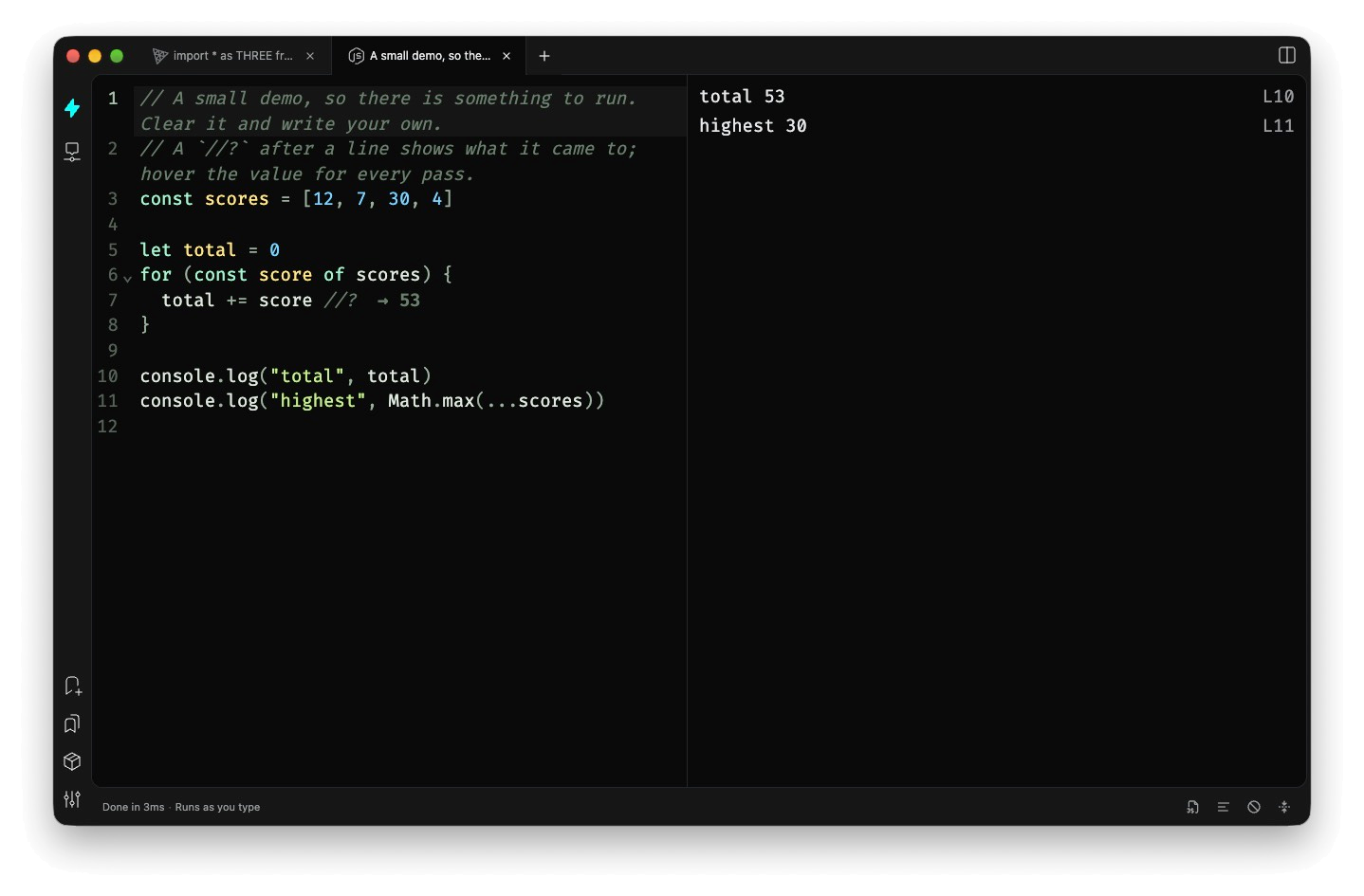
Task: Toggle the 'Runs as you type' mode
Action: 217,807
